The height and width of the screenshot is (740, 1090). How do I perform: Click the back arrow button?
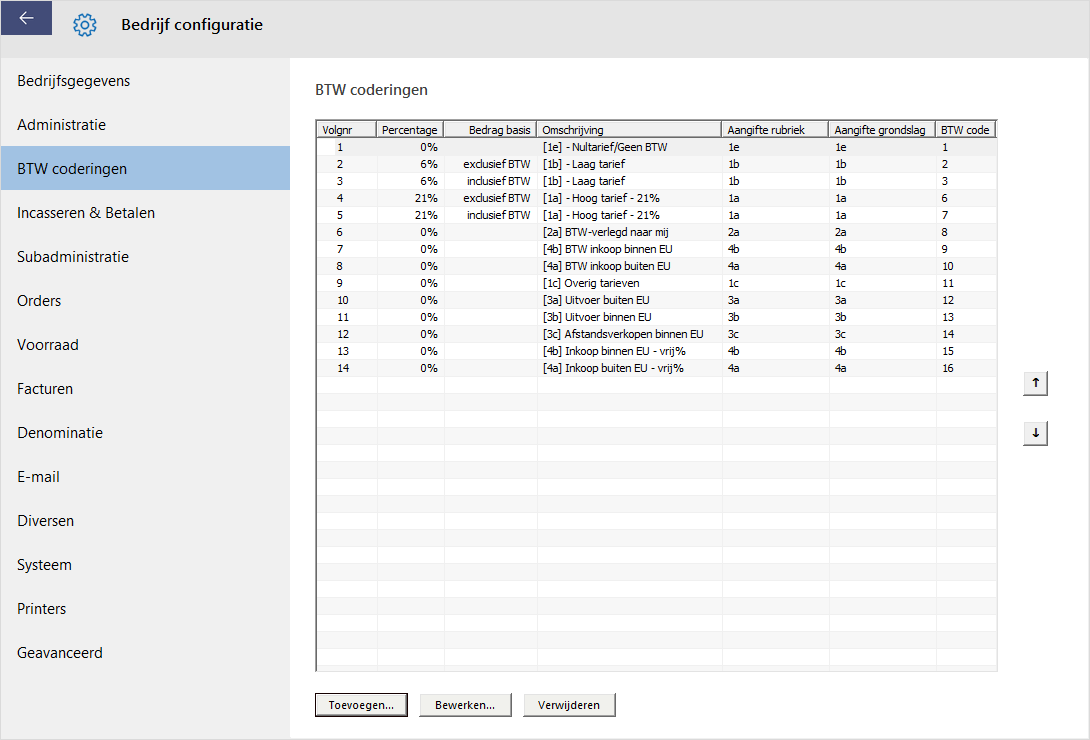click(x=26, y=17)
